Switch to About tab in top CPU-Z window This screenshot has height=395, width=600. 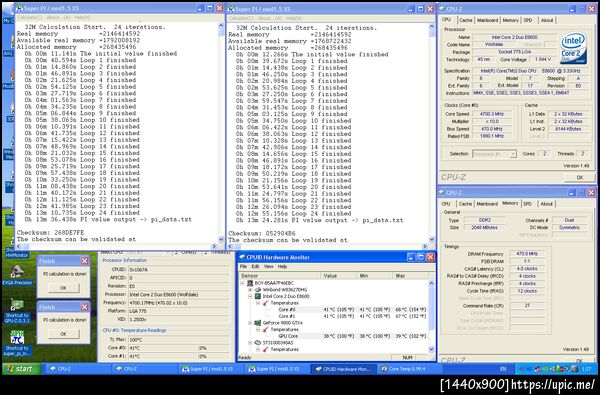click(x=547, y=20)
